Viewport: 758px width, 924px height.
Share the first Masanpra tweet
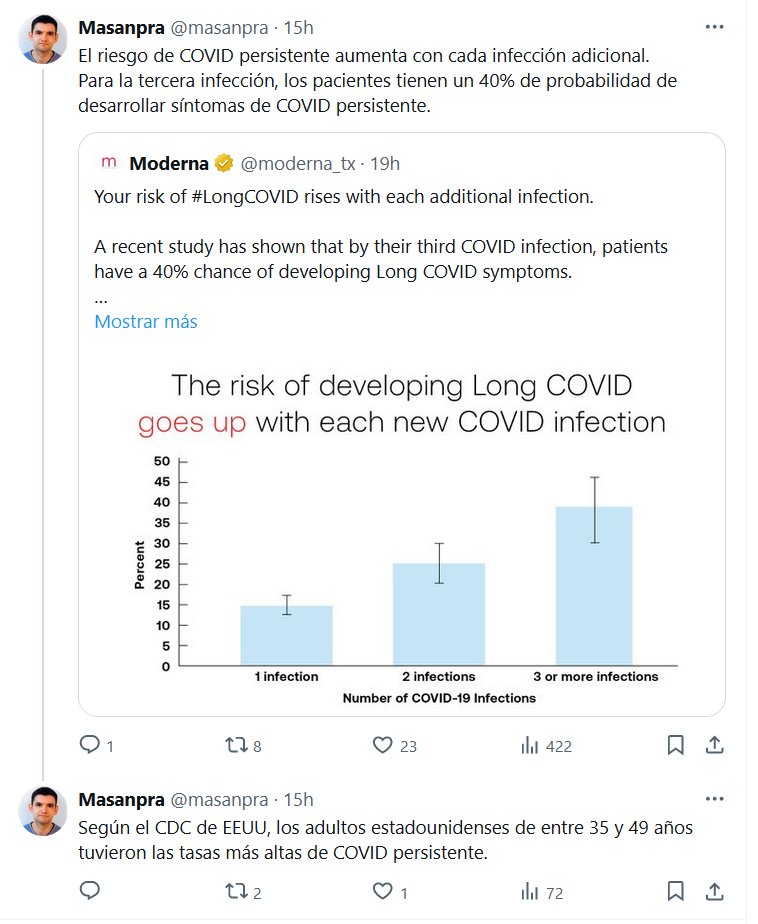715,745
